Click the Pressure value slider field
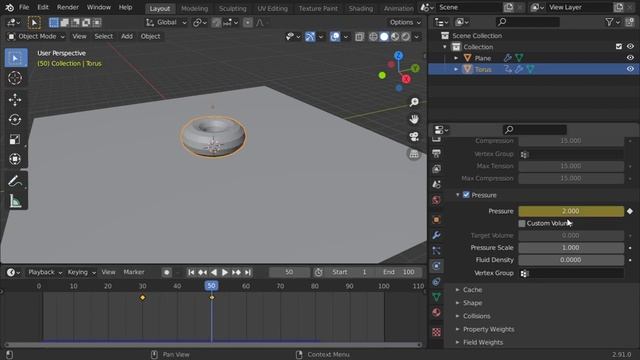Image resolution: width=640 pixels, height=360 pixels. coord(571,211)
